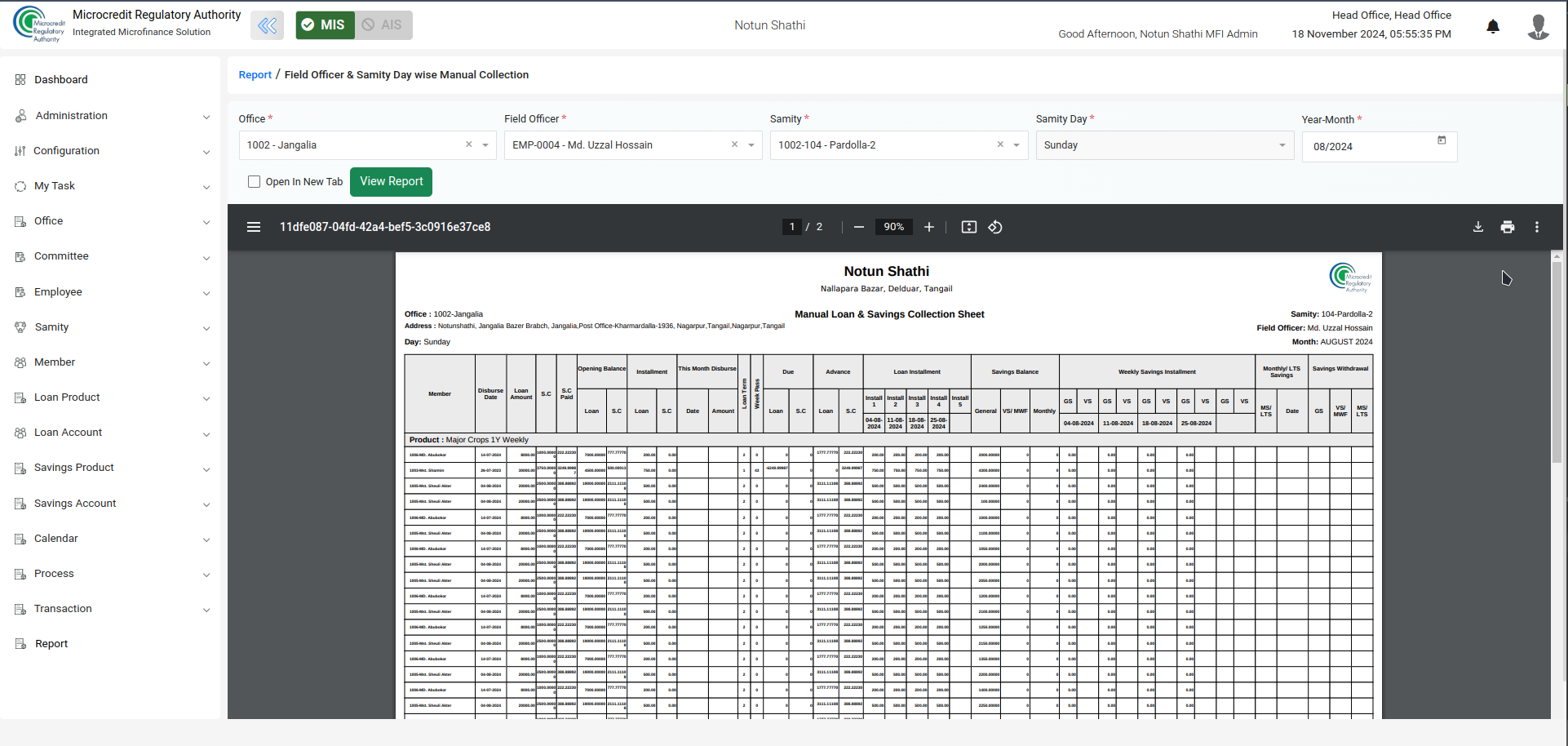Image resolution: width=1568 pixels, height=746 pixels.
Task: Click the Dashboard sidebar icon
Action: [20, 79]
